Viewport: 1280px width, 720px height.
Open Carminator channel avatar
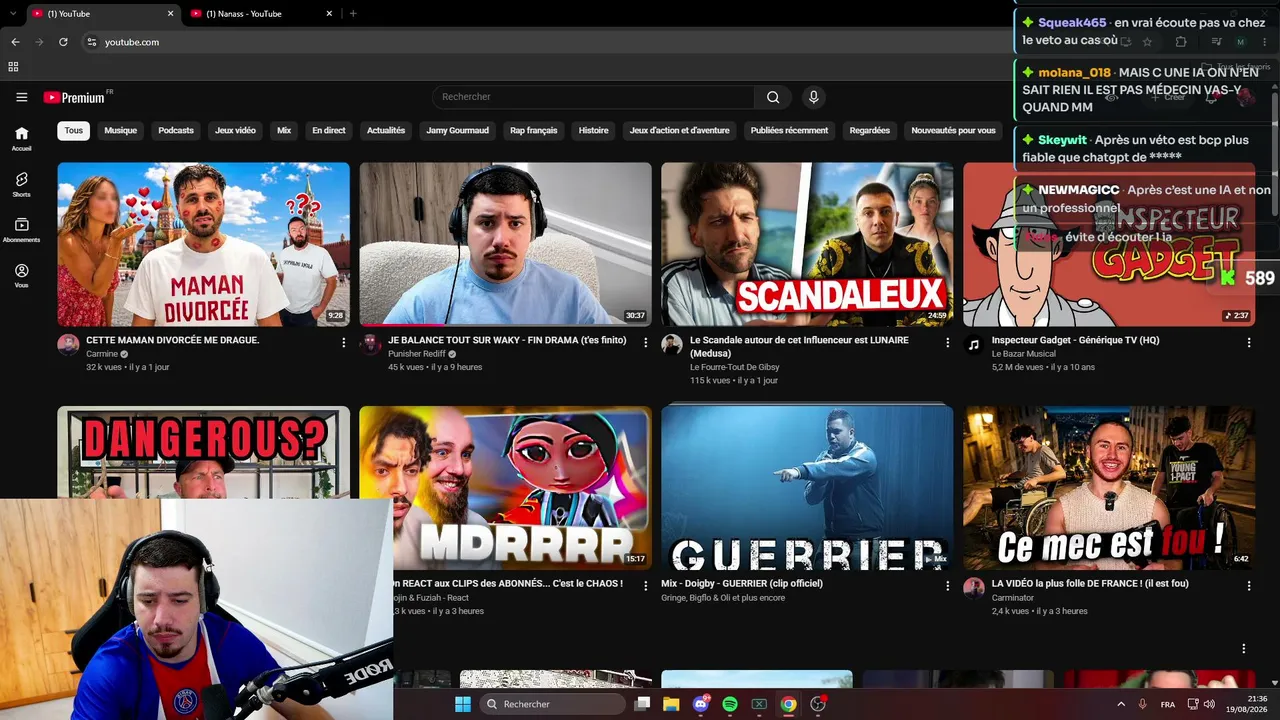(x=974, y=587)
